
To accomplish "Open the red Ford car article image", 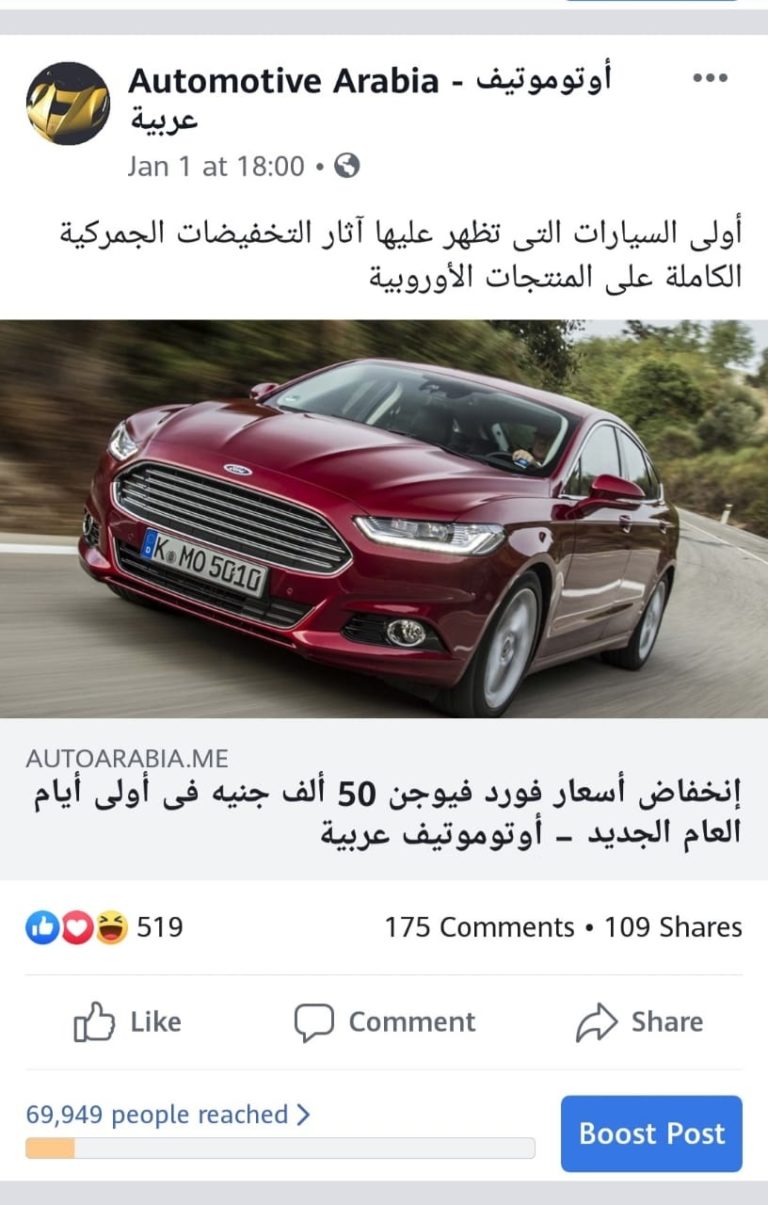I will 384,518.
